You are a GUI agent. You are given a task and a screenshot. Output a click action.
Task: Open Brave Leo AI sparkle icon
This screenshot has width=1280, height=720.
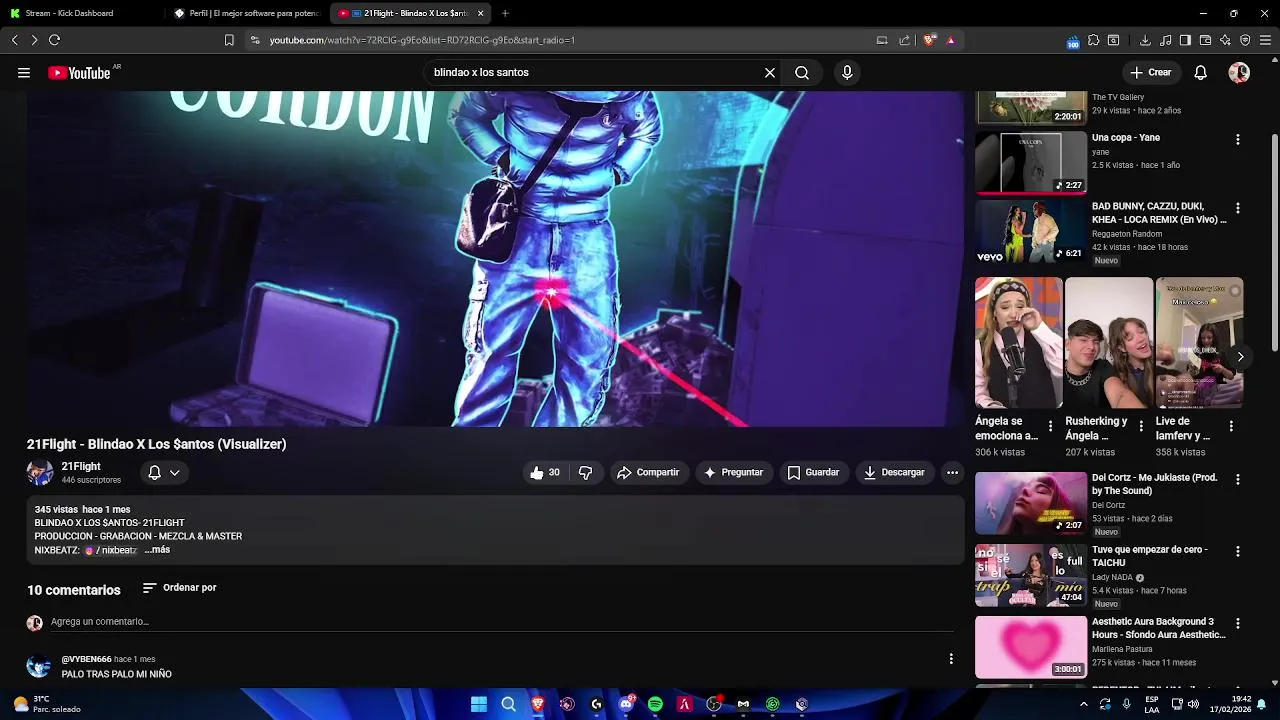click(1225, 40)
